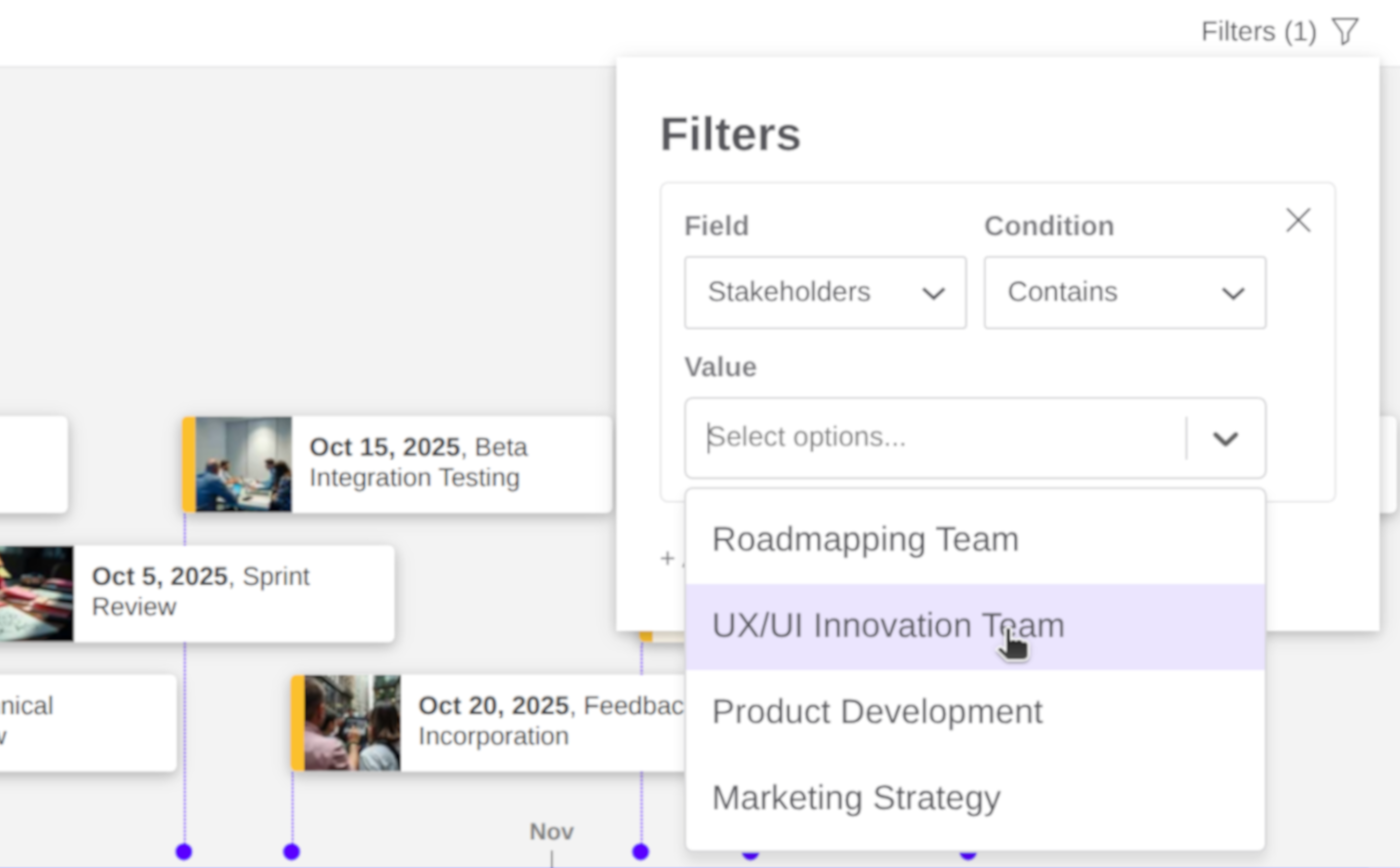Select Roadmapping Team from the list
This screenshot has height=868, width=1400.
pyautogui.click(x=865, y=539)
